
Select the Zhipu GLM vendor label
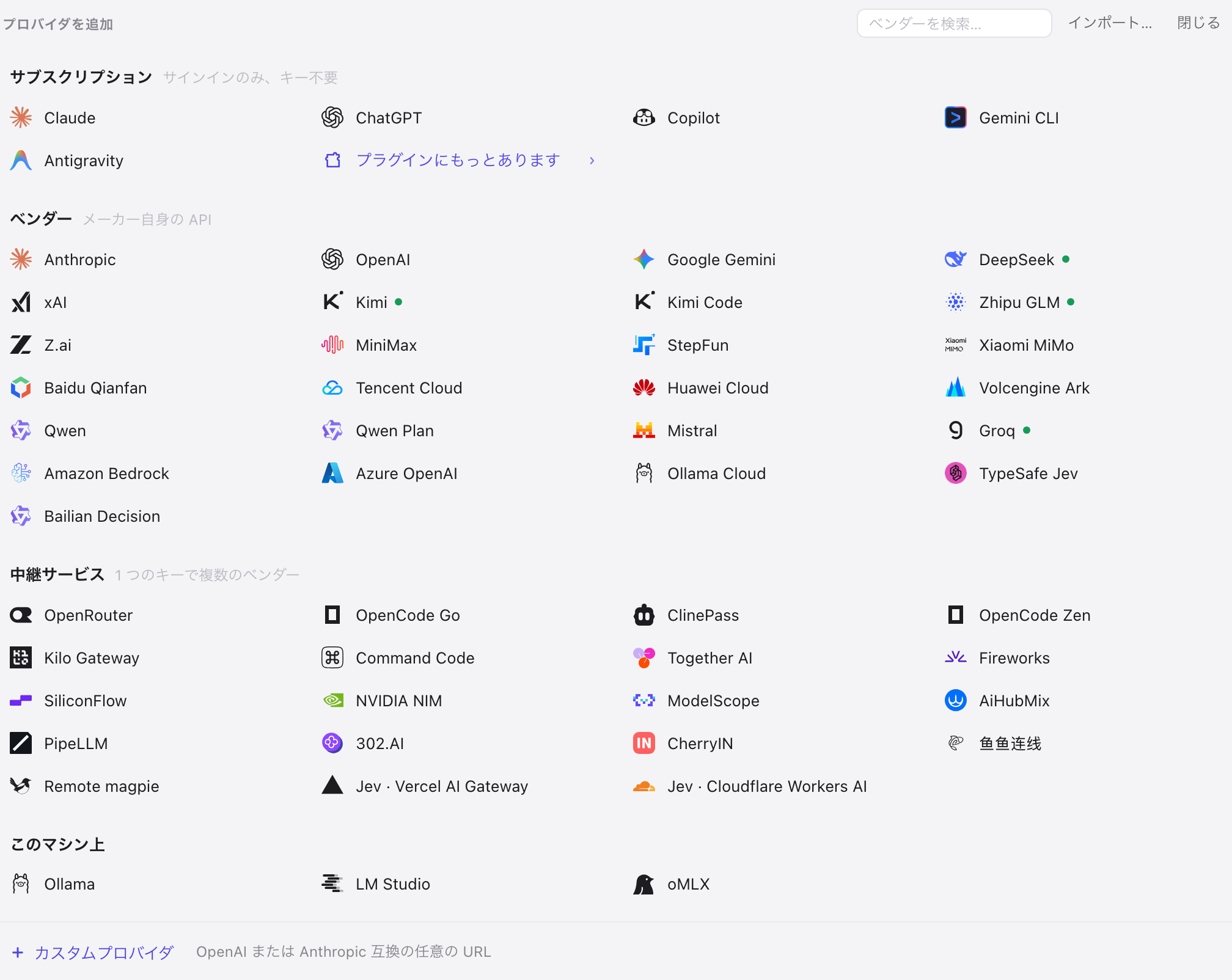[x=1019, y=302]
